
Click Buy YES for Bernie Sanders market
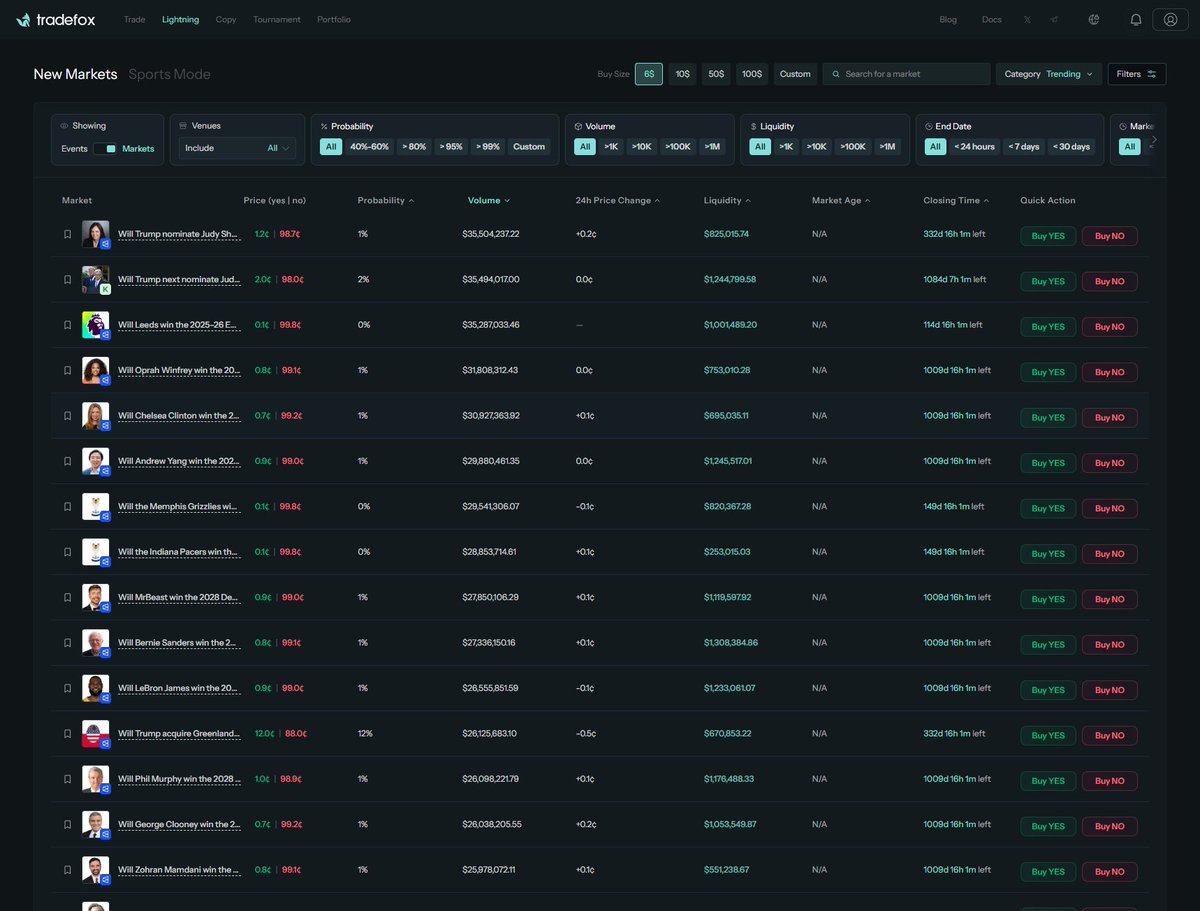click(1047, 645)
